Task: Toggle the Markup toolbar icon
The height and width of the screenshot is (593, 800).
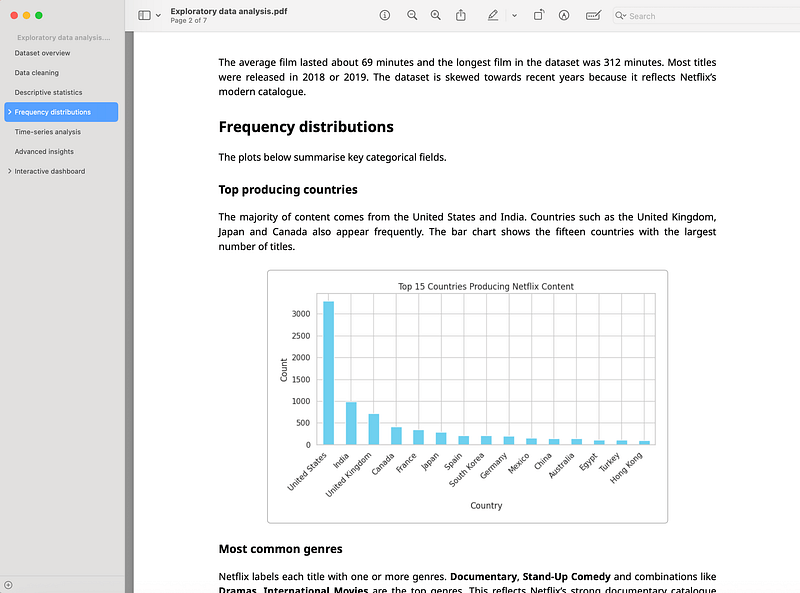Action: click(x=564, y=15)
